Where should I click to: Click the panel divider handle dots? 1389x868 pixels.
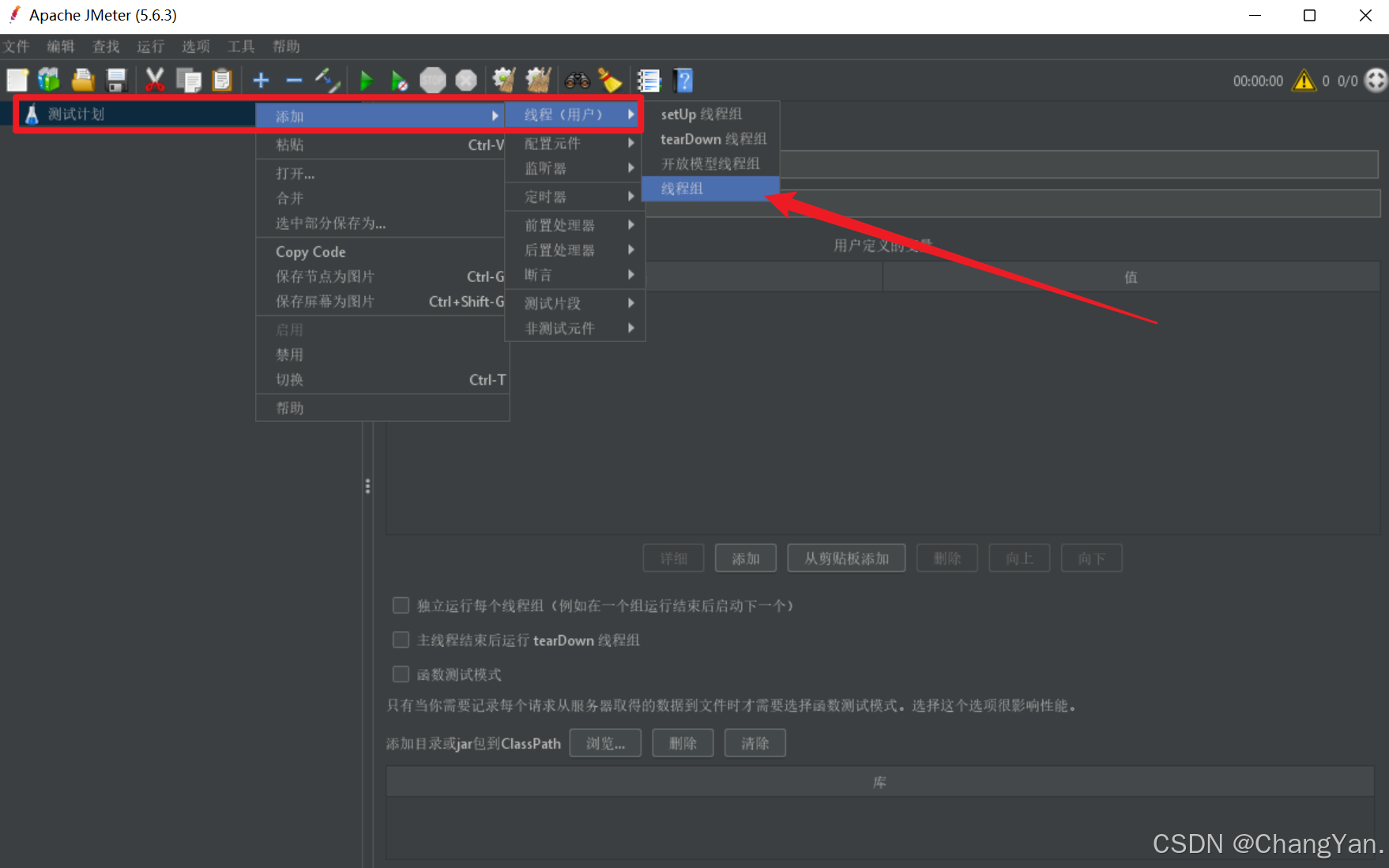[x=367, y=486]
